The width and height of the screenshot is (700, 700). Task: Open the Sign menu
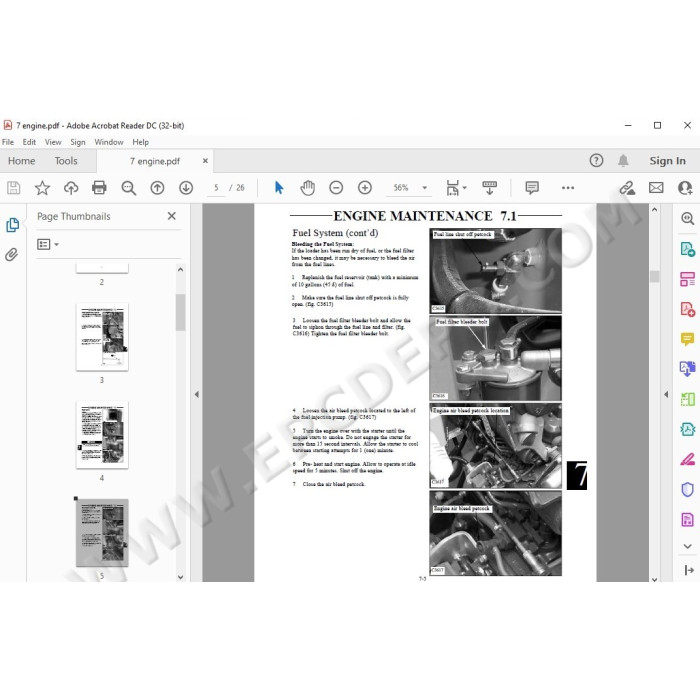pyautogui.click(x=78, y=142)
